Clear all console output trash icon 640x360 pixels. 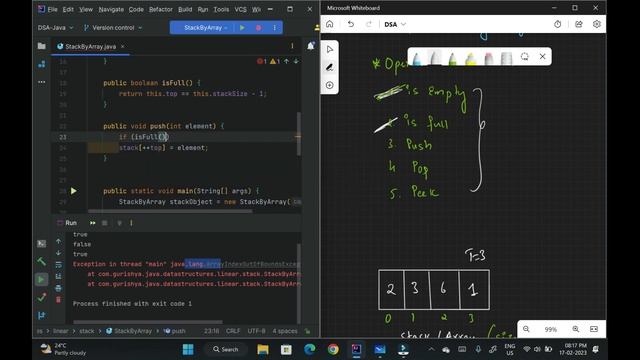pyautogui.click(x=59, y=300)
